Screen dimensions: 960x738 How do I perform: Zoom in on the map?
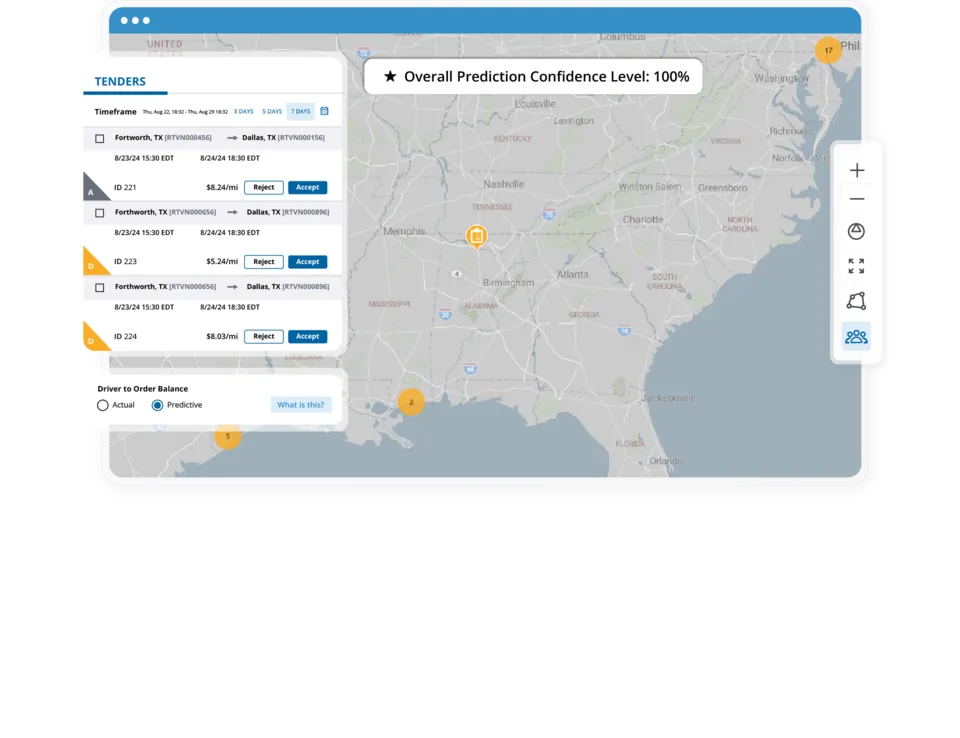[x=856, y=170]
